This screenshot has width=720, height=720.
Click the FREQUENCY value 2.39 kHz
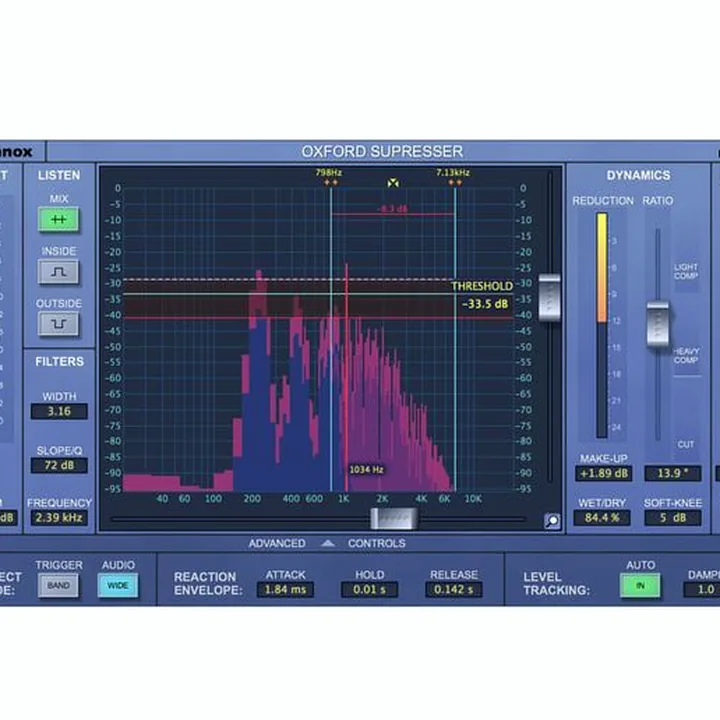(59, 518)
